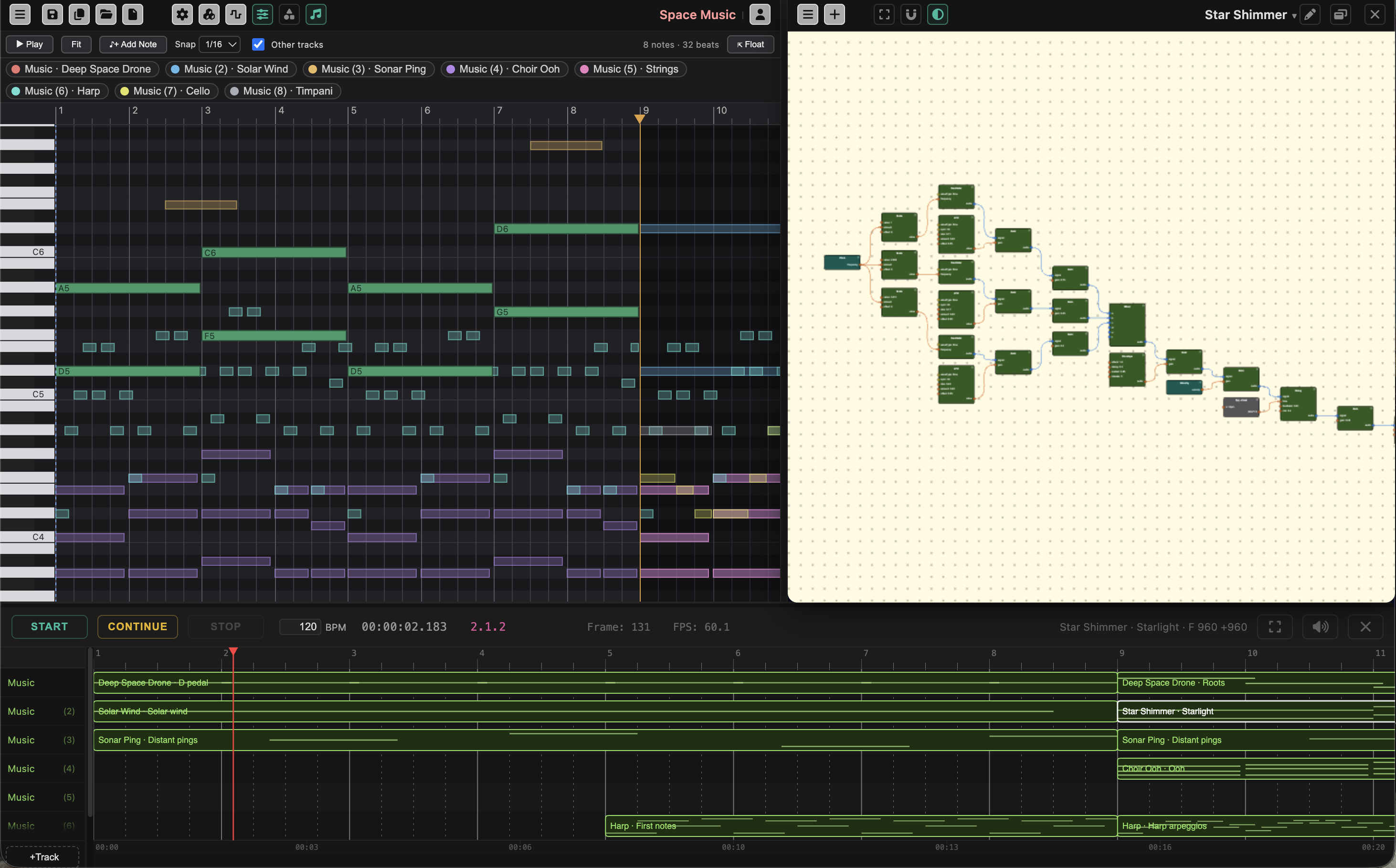Select the Star Shimmer · Starlight clip
The image size is (1396, 868).
1256,711
